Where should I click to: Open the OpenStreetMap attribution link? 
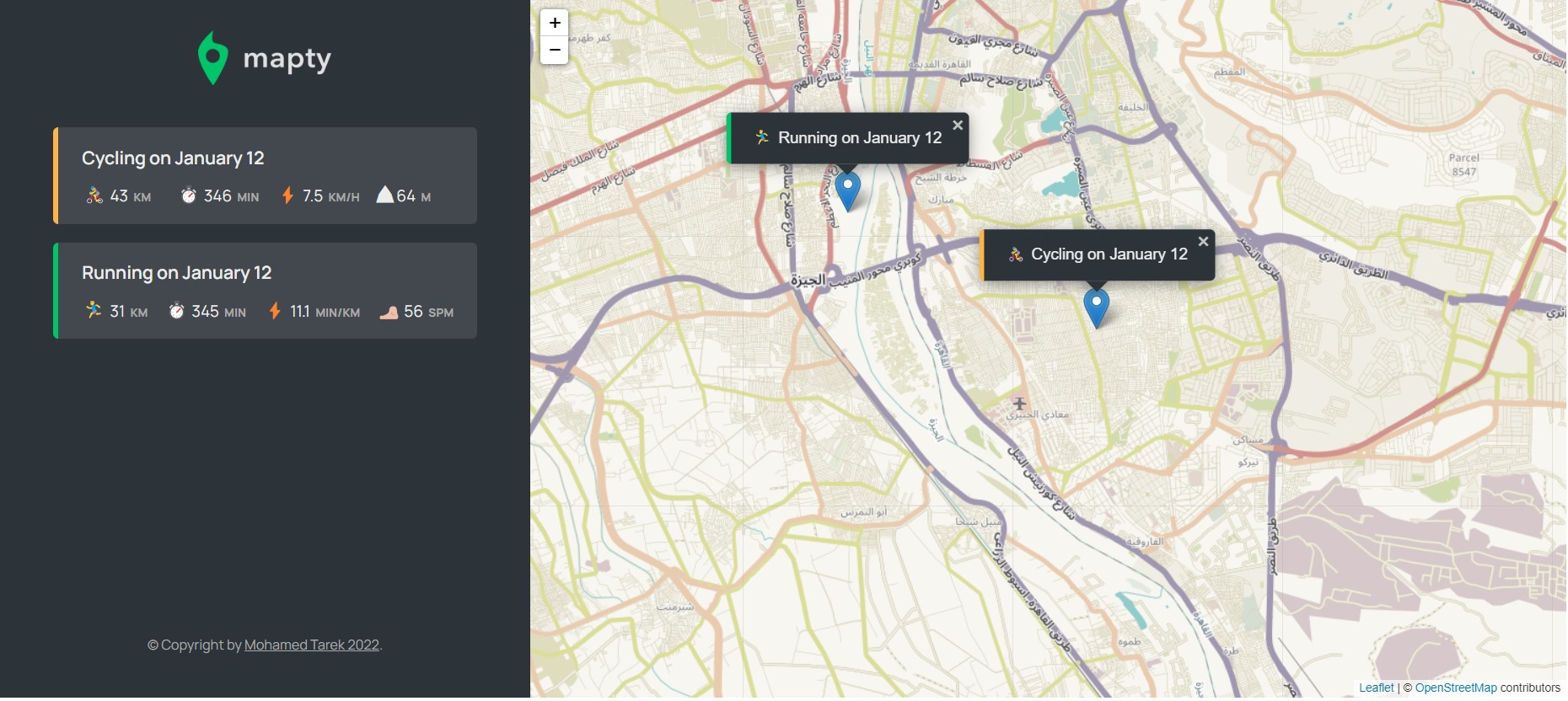coord(1456,688)
